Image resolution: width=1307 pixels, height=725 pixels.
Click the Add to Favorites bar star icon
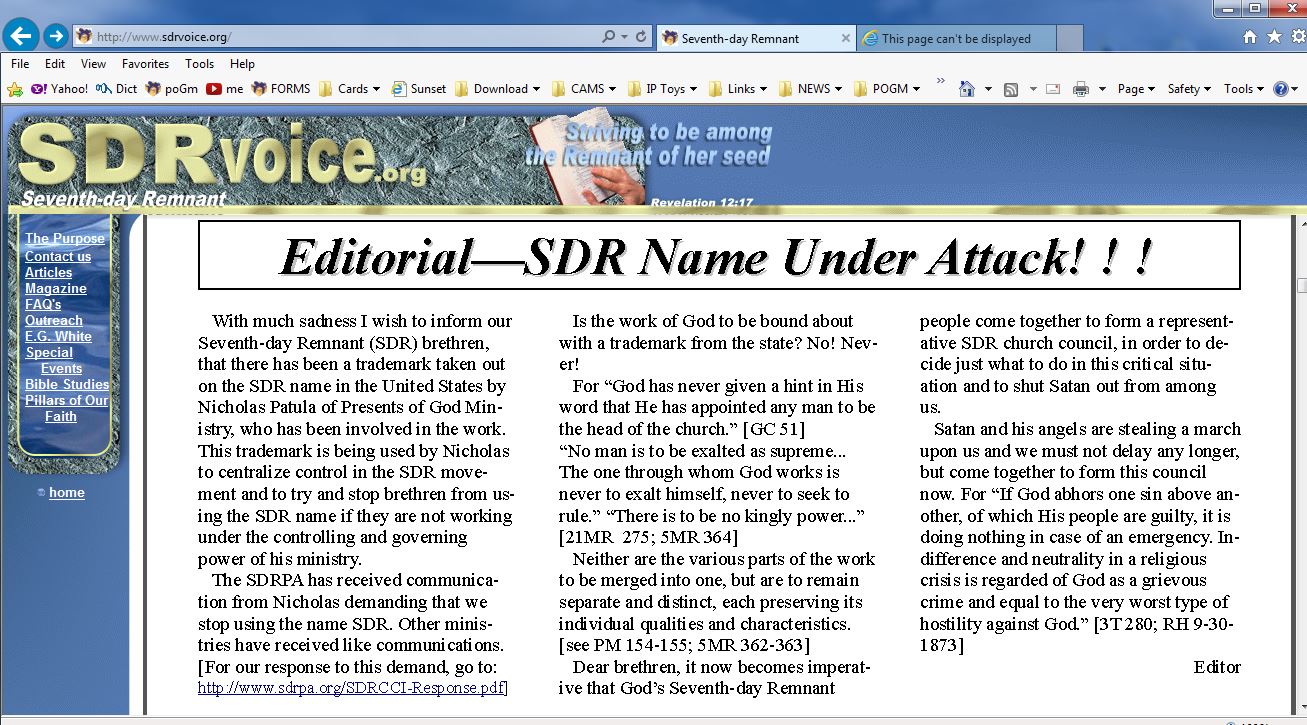pyautogui.click(x=15, y=89)
